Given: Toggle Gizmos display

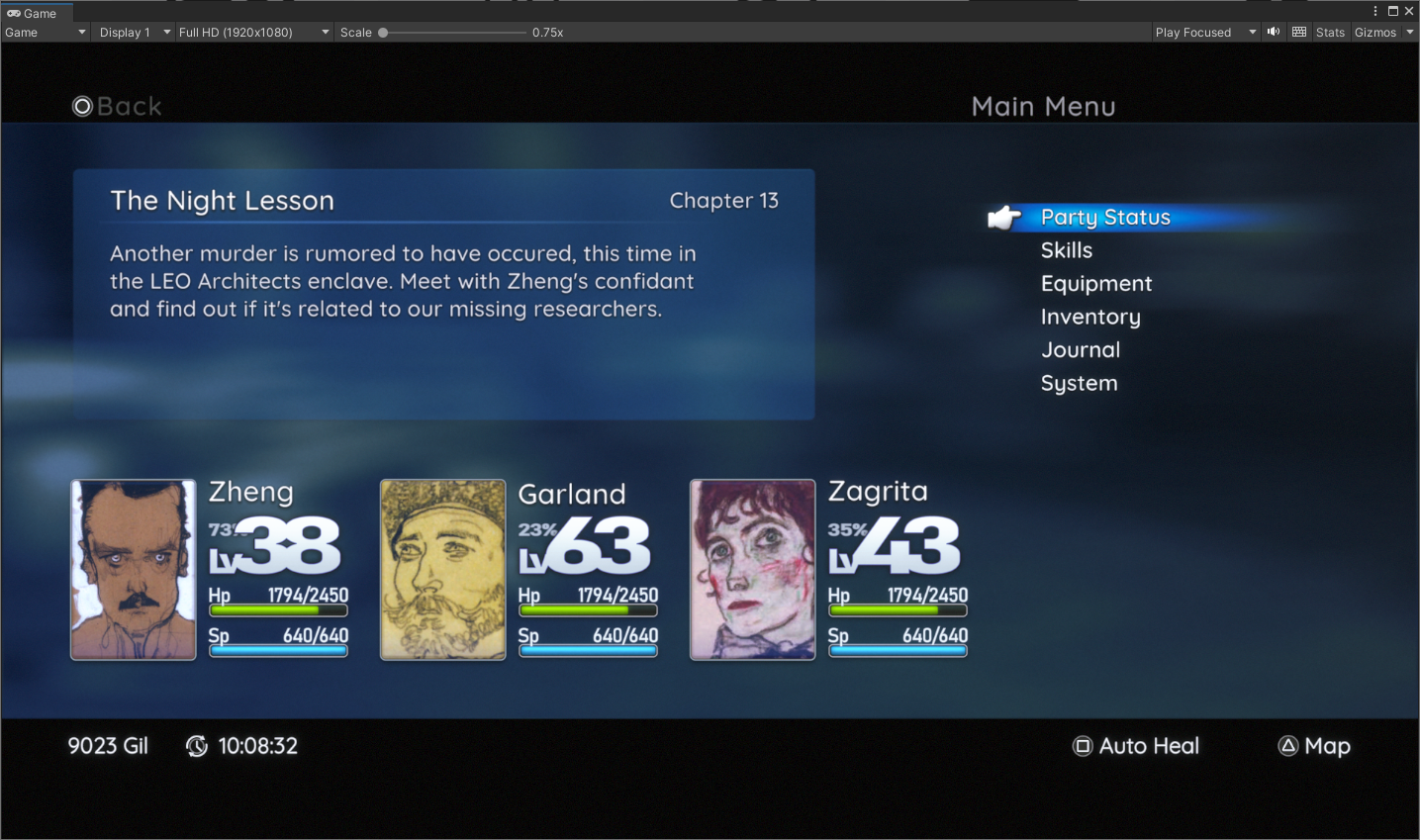Looking at the screenshot, I should click(x=1375, y=32).
